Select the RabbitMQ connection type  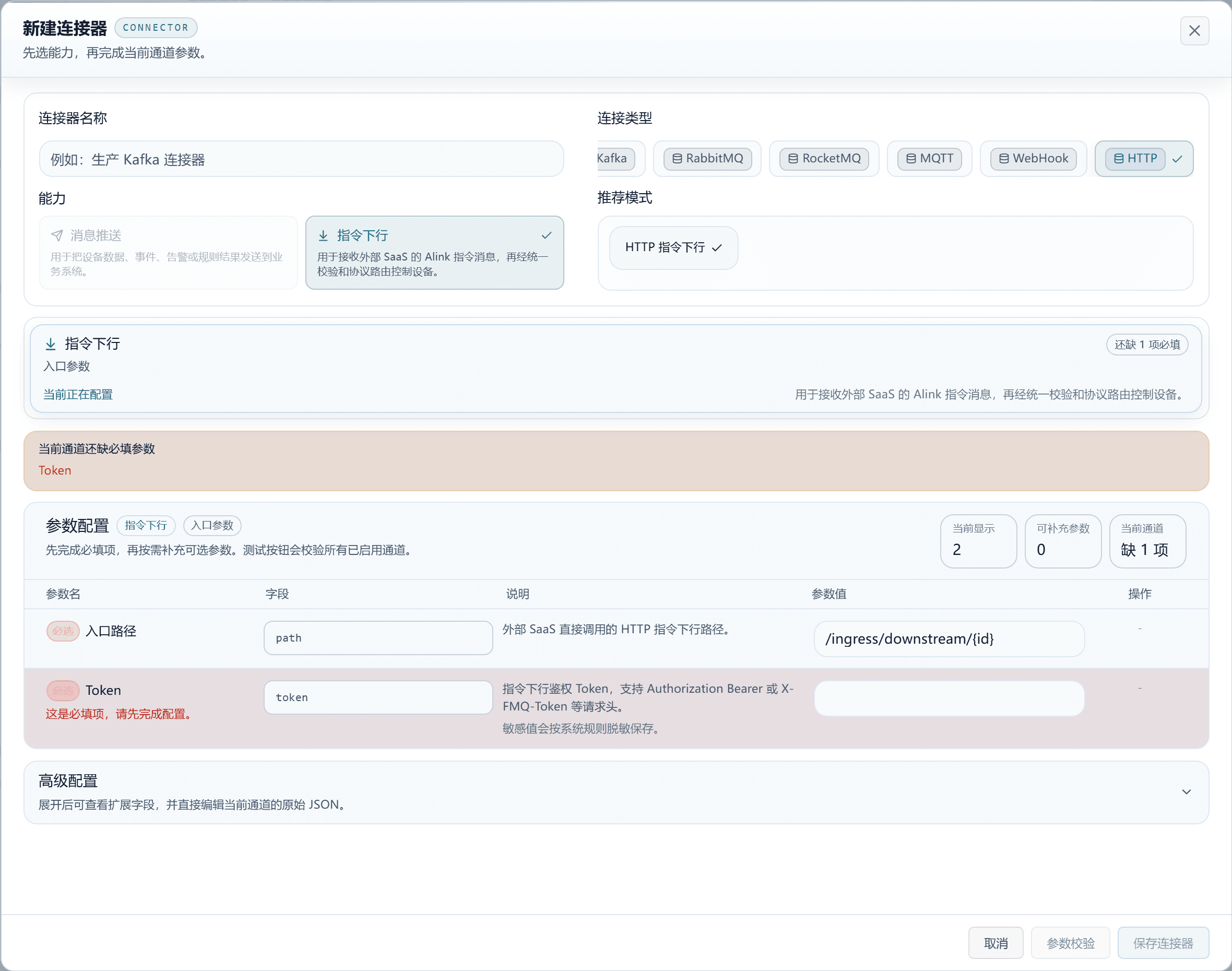(x=707, y=159)
